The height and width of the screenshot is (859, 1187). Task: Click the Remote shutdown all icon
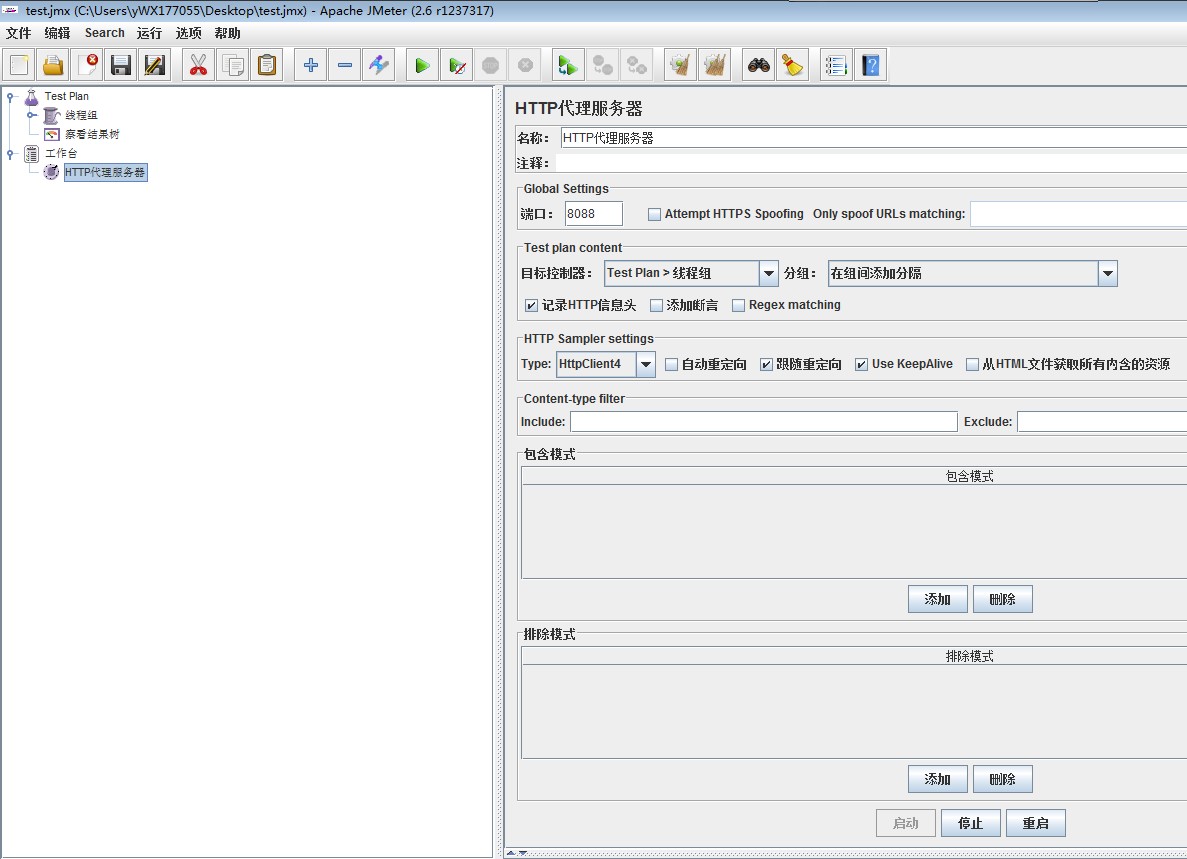click(637, 65)
